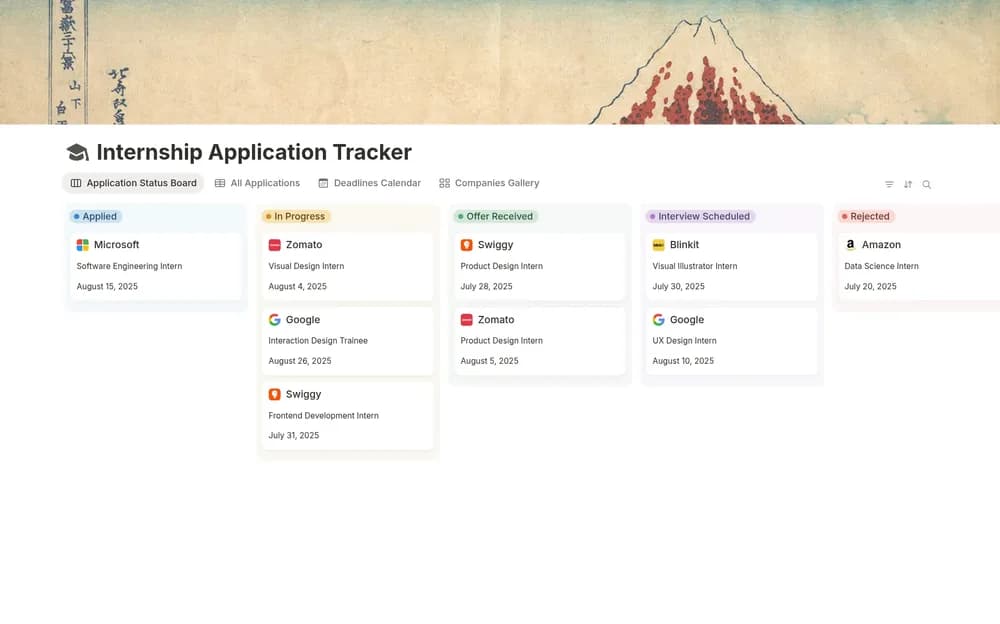Click the July 28, 2025 date
The width and height of the screenshot is (1000, 624).
pos(486,286)
